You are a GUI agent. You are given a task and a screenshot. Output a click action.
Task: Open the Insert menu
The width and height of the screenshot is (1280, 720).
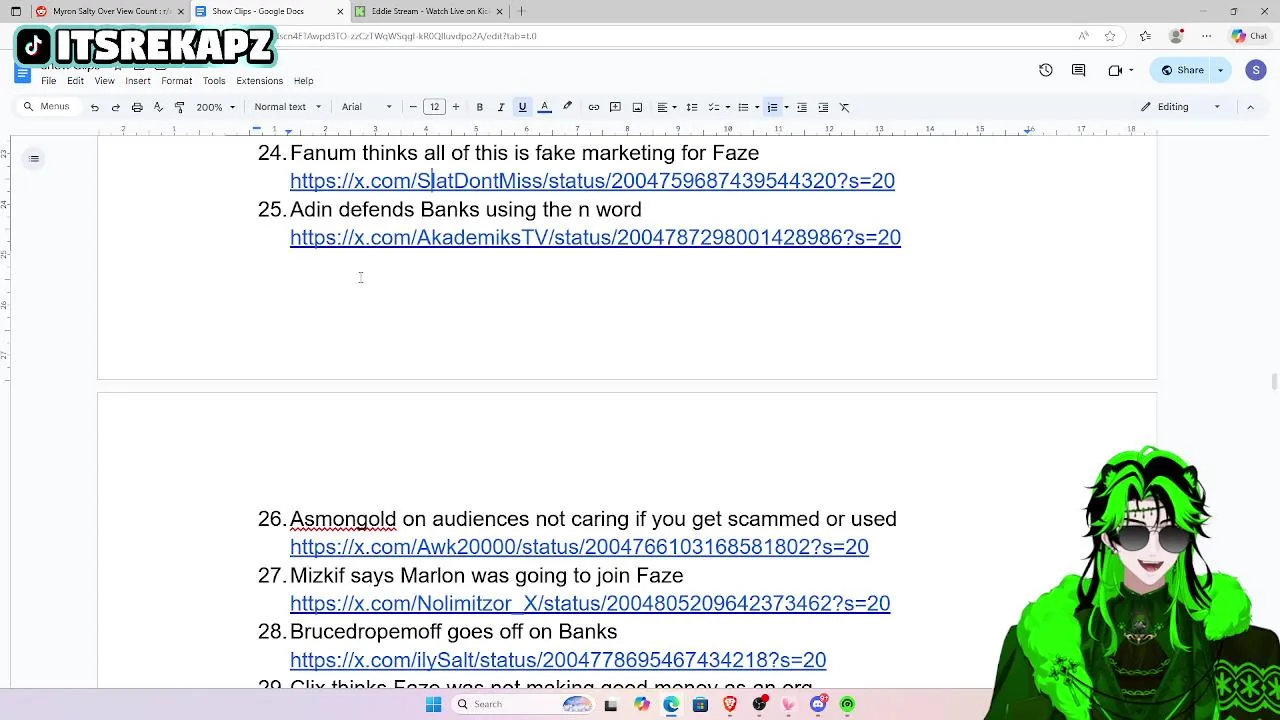click(138, 81)
